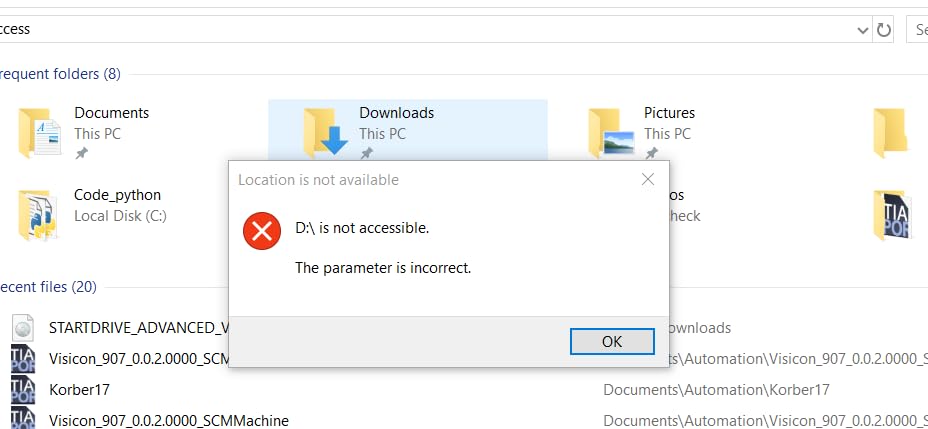Close the Location is not available dialog

tap(648, 179)
